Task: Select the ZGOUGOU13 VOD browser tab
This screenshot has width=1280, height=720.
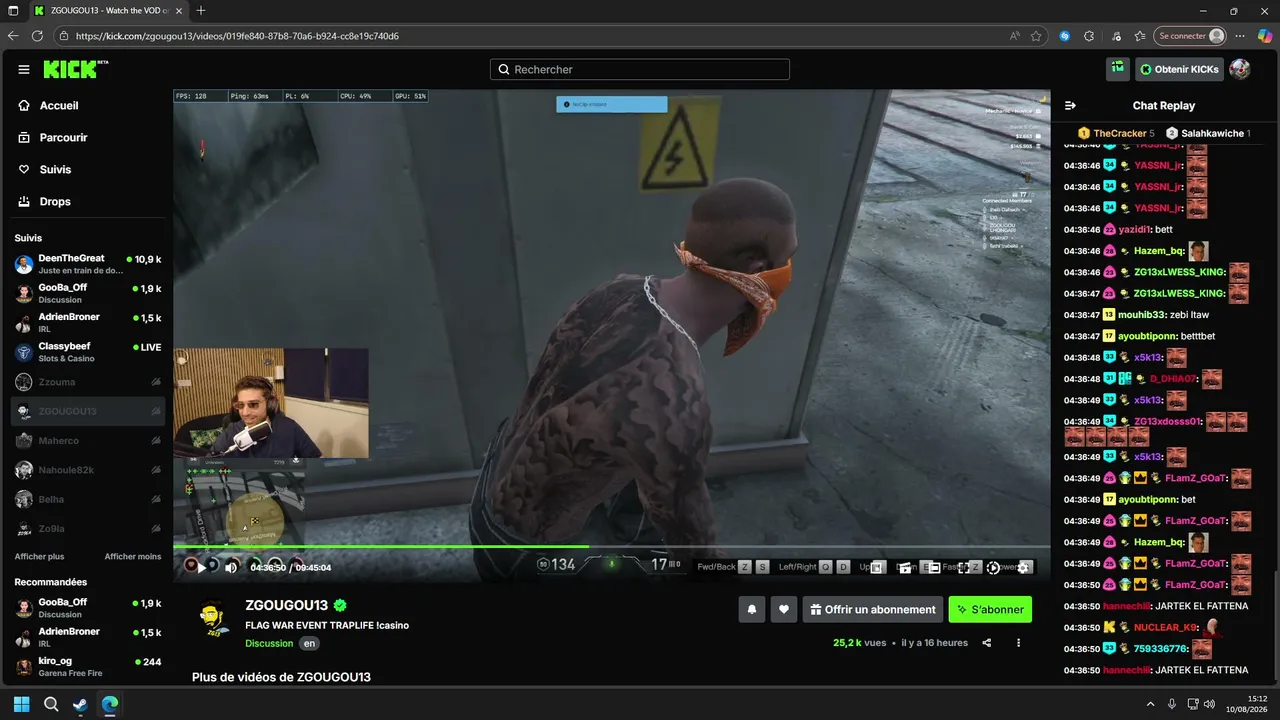Action: coord(108,11)
